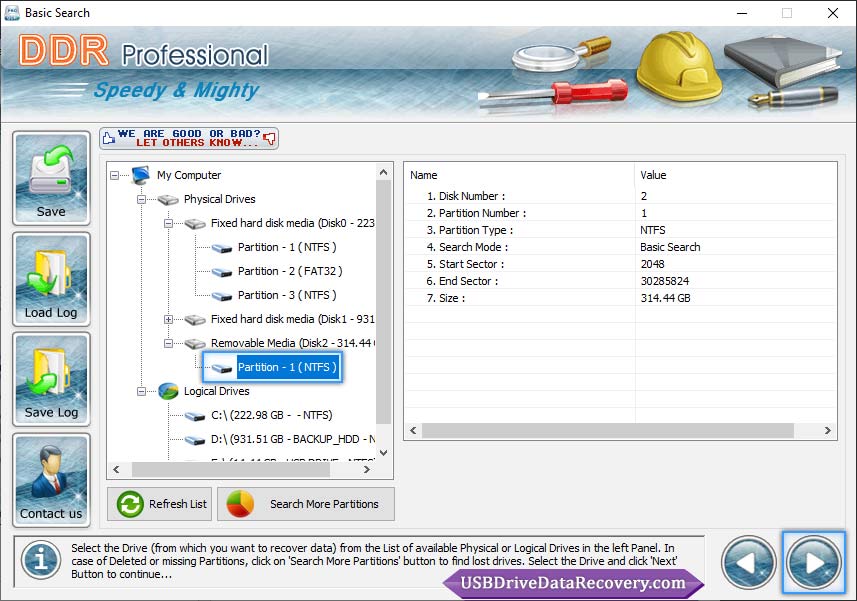Close the Basic Search window
The height and width of the screenshot is (601, 857).
[x=832, y=13]
